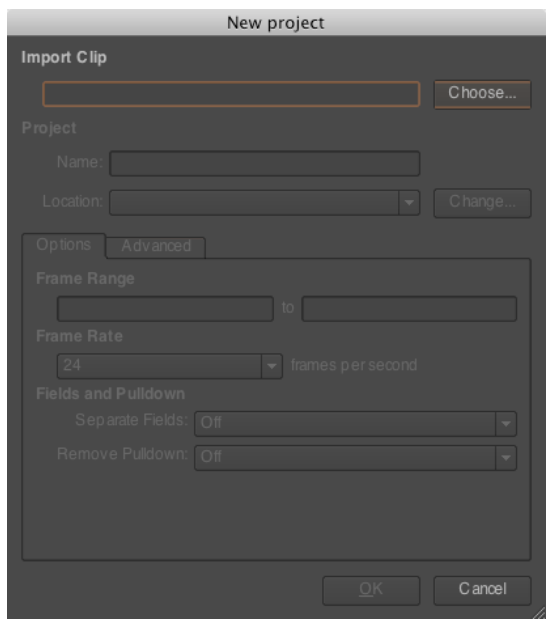Click the project Name text field
This screenshot has height=624, width=556.
click(265, 163)
